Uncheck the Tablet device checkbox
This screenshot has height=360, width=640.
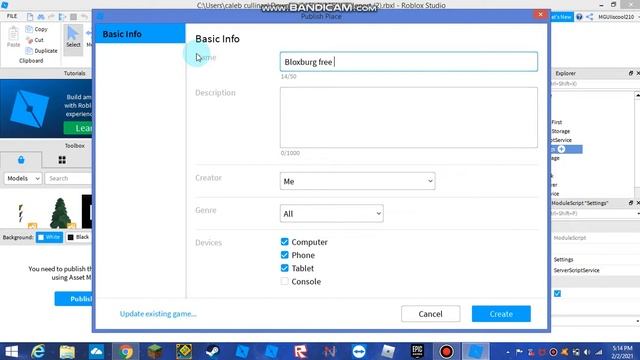(284, 268)
